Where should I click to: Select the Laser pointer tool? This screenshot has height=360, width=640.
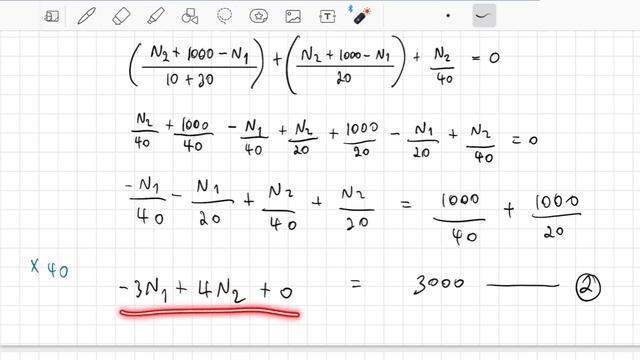[360, 16]
